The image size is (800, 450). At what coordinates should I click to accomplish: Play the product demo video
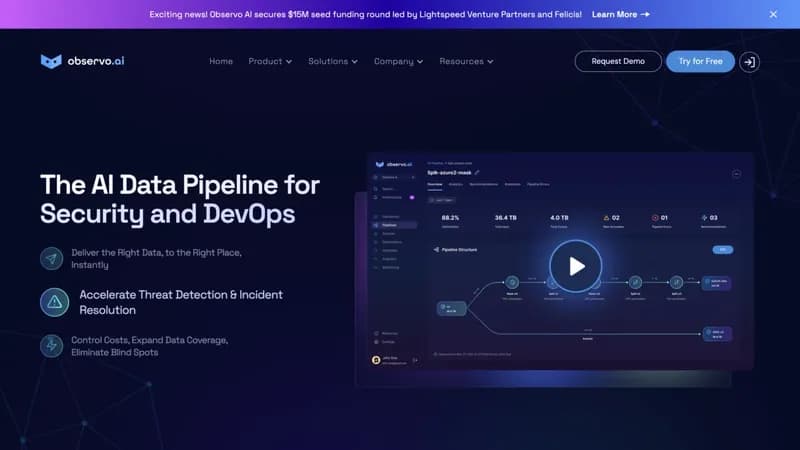click(x=576, y=266)
